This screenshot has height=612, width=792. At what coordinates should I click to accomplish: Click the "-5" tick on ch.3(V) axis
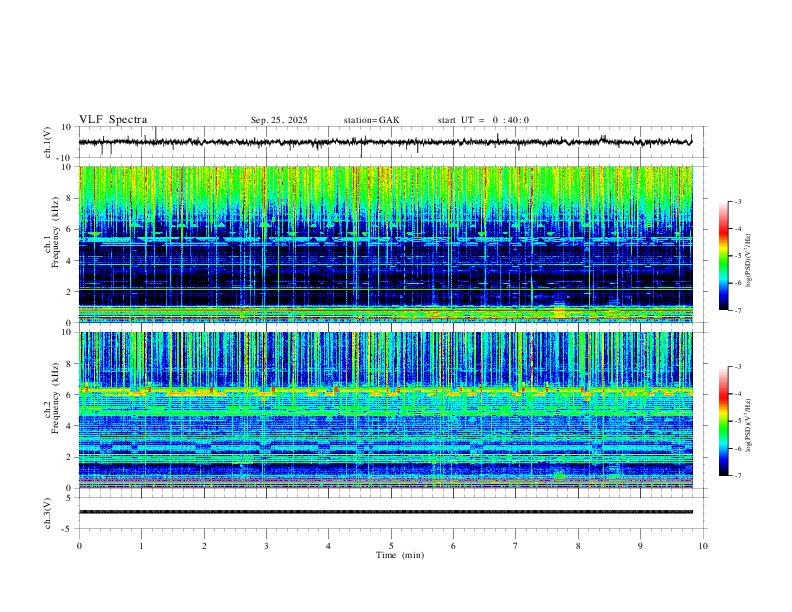point(68,529)
